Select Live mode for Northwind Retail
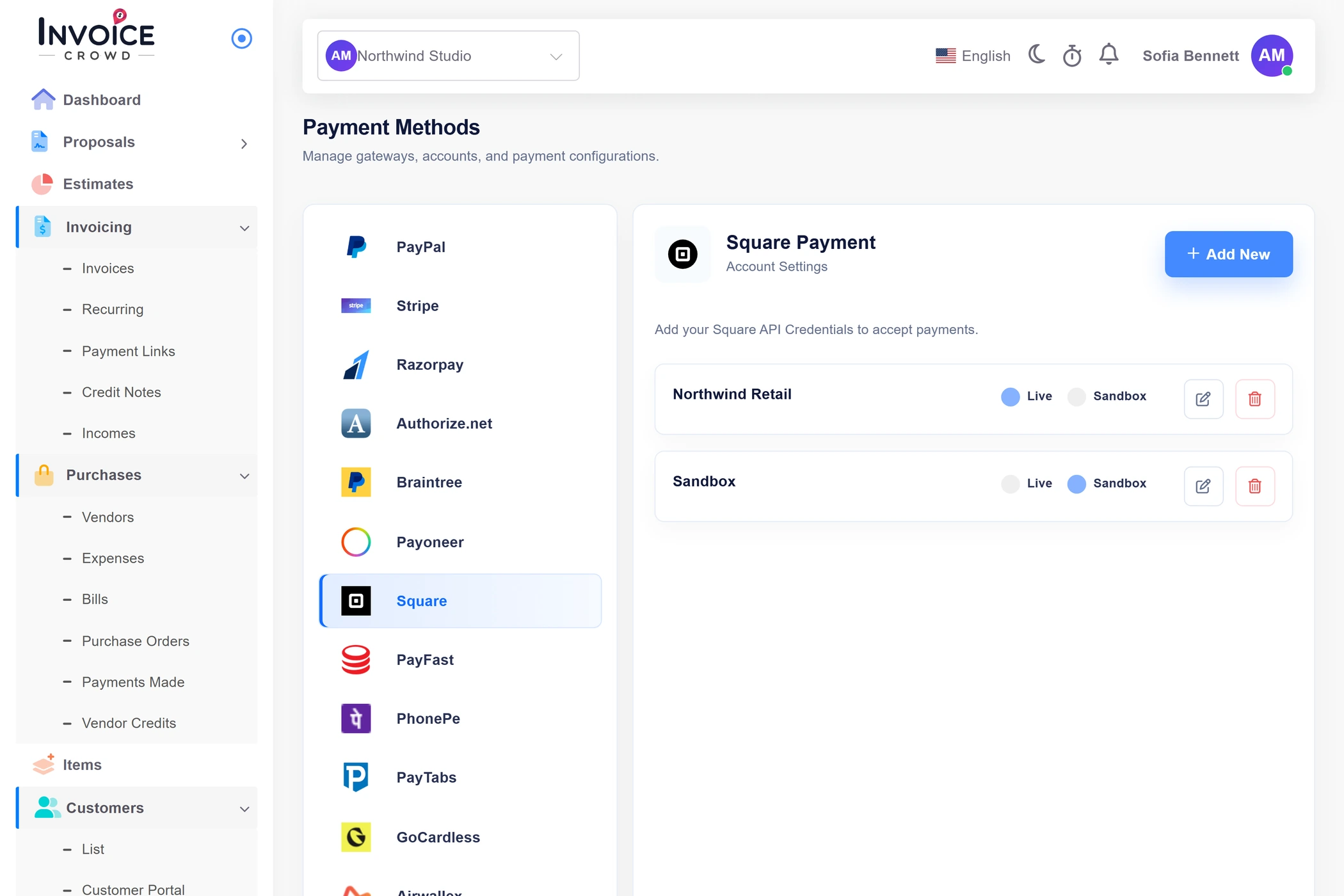The height and width of the screenshot is (896, 1344). click(x=1010, y=396)
